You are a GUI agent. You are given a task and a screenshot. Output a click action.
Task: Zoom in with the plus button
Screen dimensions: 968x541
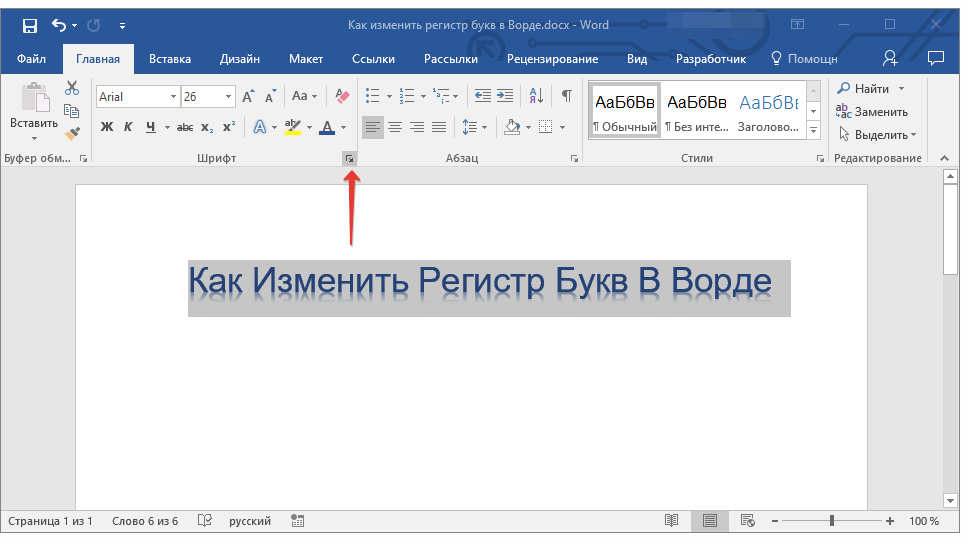click(890, 521)
